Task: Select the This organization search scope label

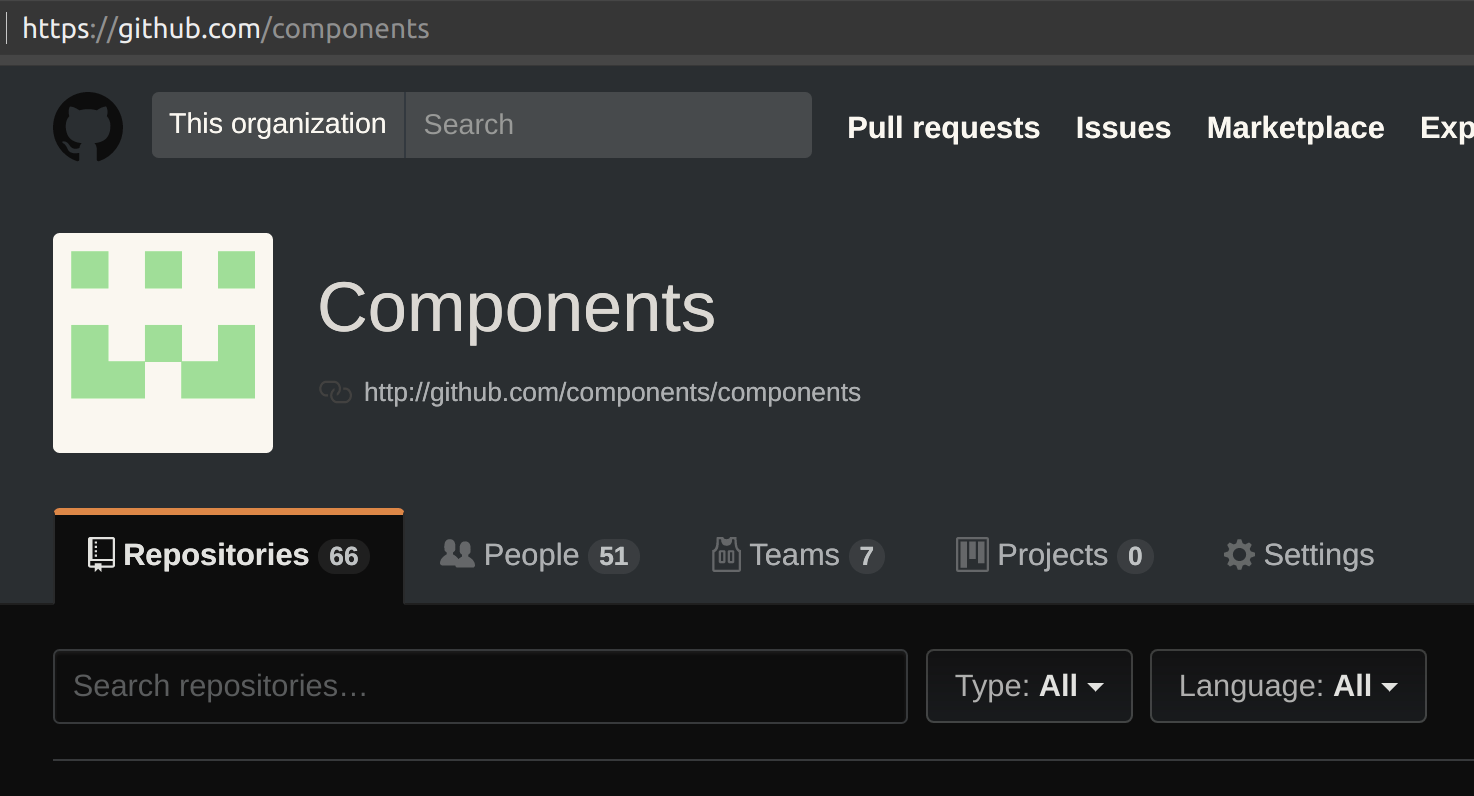Action: click(278, 125)
